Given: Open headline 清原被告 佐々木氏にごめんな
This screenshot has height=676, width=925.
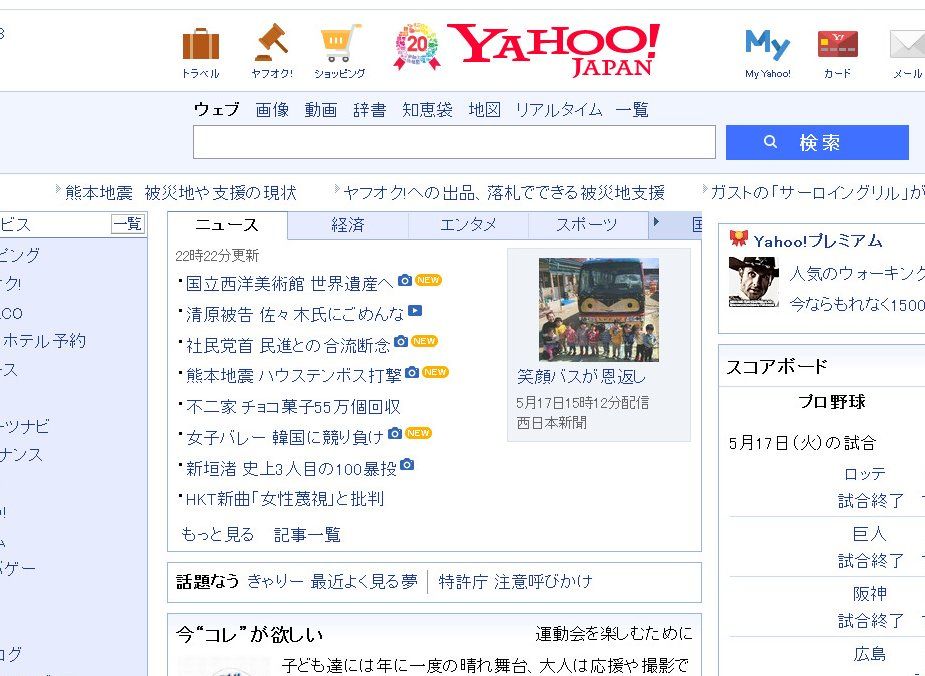Looking at the screenshot, I should 295,314.
